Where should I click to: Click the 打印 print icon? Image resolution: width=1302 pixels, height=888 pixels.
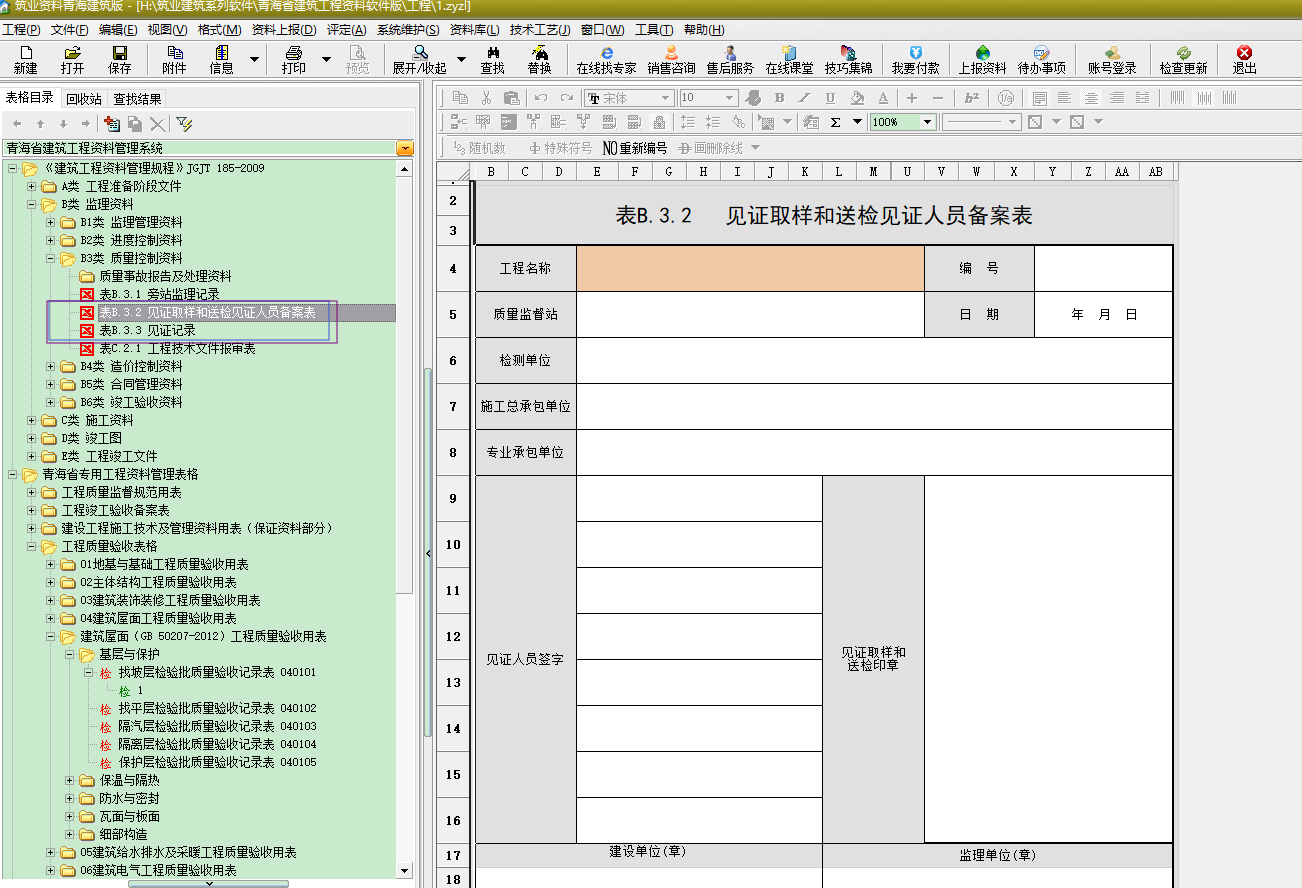293,60
